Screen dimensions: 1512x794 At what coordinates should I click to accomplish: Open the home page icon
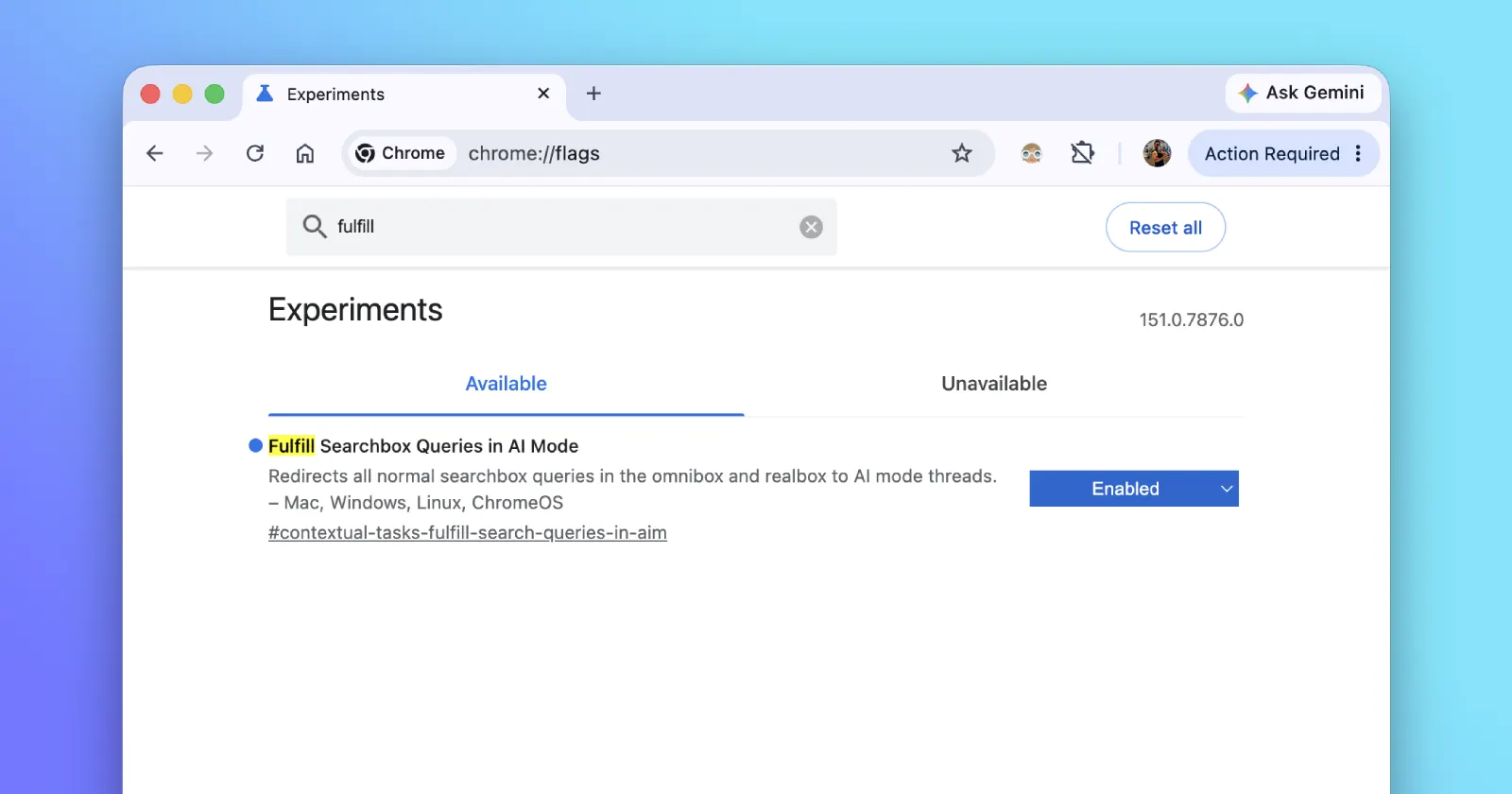click(x=305, y=153)
